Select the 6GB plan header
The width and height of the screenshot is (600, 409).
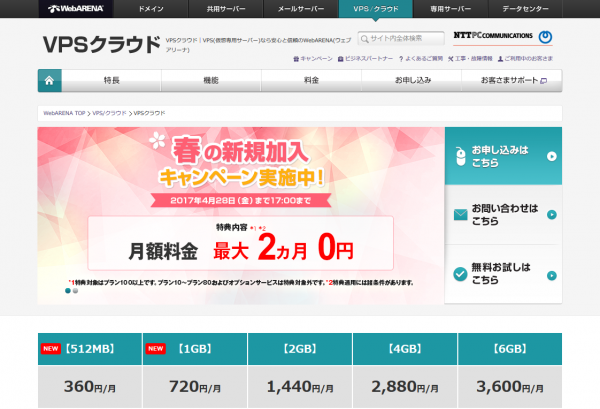point(510,349)
